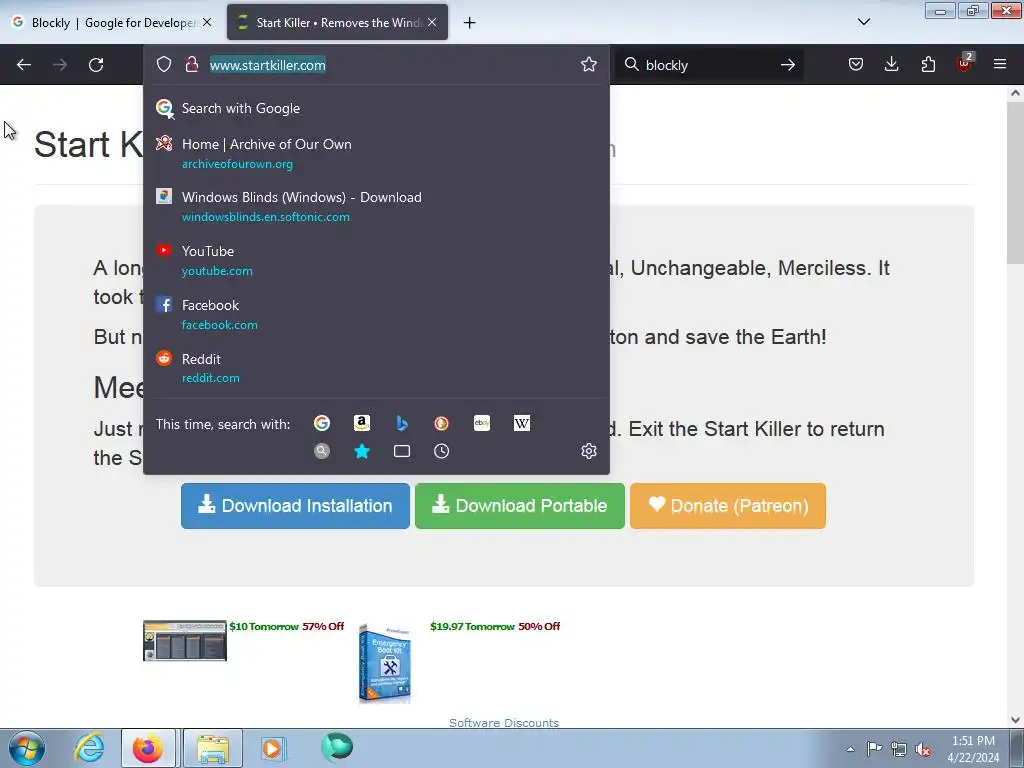Open a new tab with plus
Screen dimensions: 1024x768
coord(469,23)
